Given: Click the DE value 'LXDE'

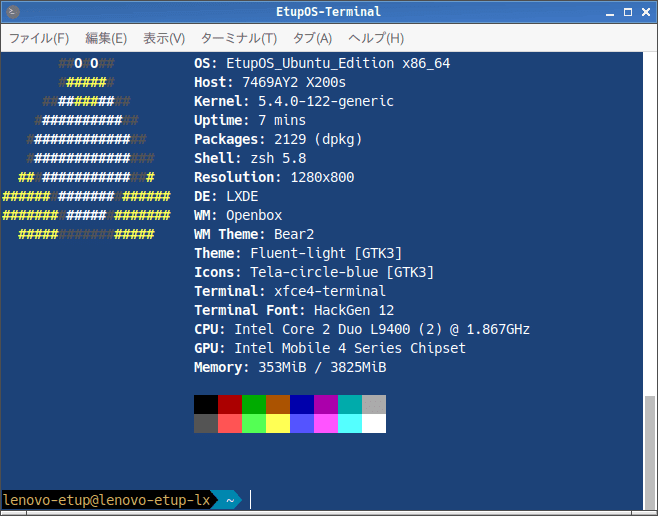Looking at the screenshot, I should coord(242,196).
